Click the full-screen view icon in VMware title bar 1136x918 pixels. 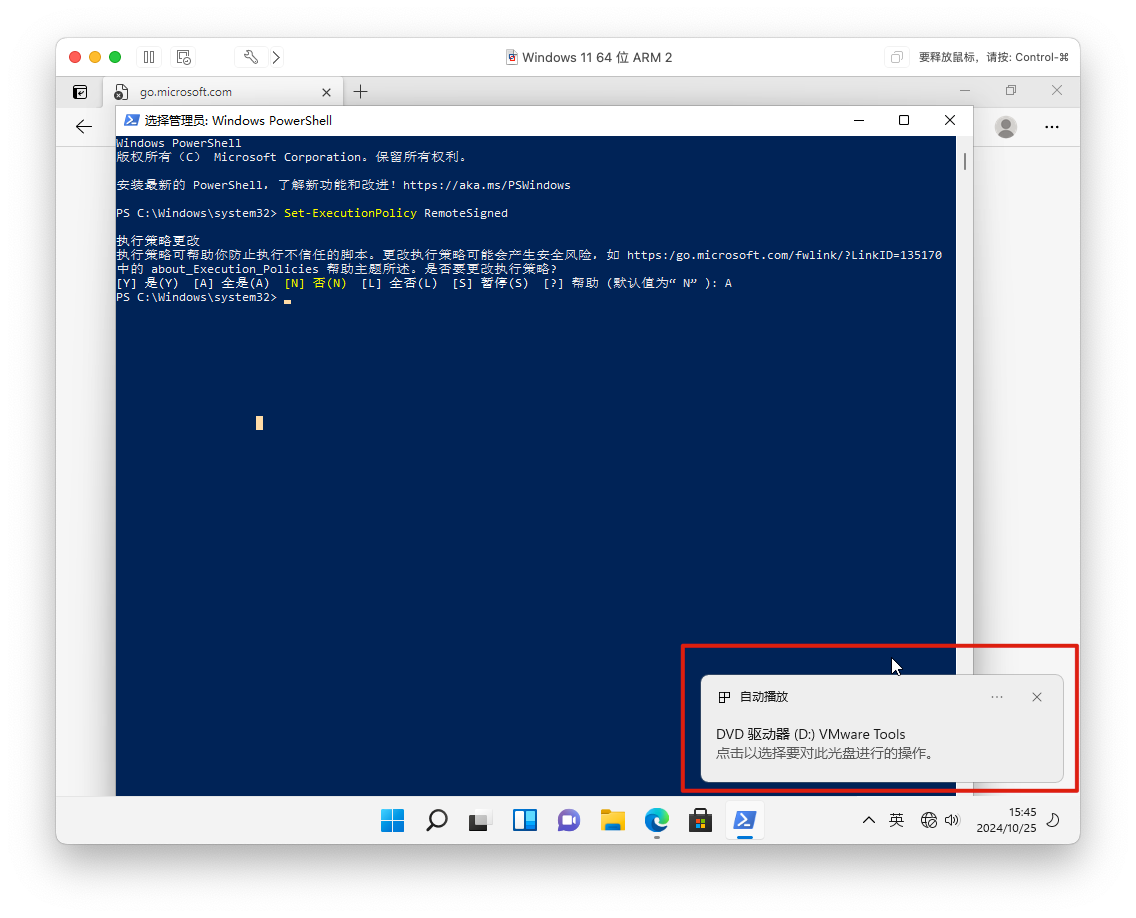896,57
